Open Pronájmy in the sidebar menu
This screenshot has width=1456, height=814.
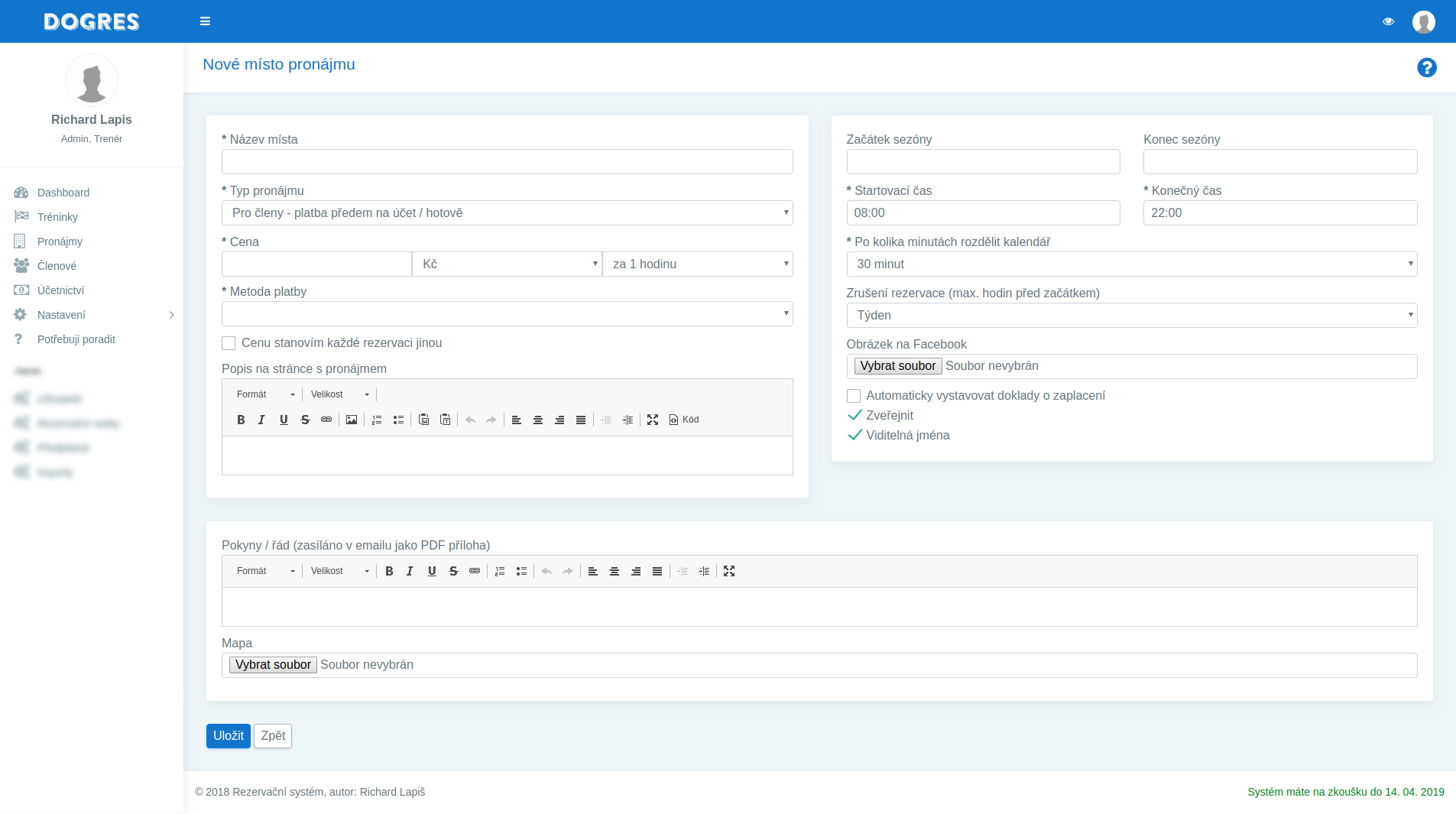pos(60,242)
